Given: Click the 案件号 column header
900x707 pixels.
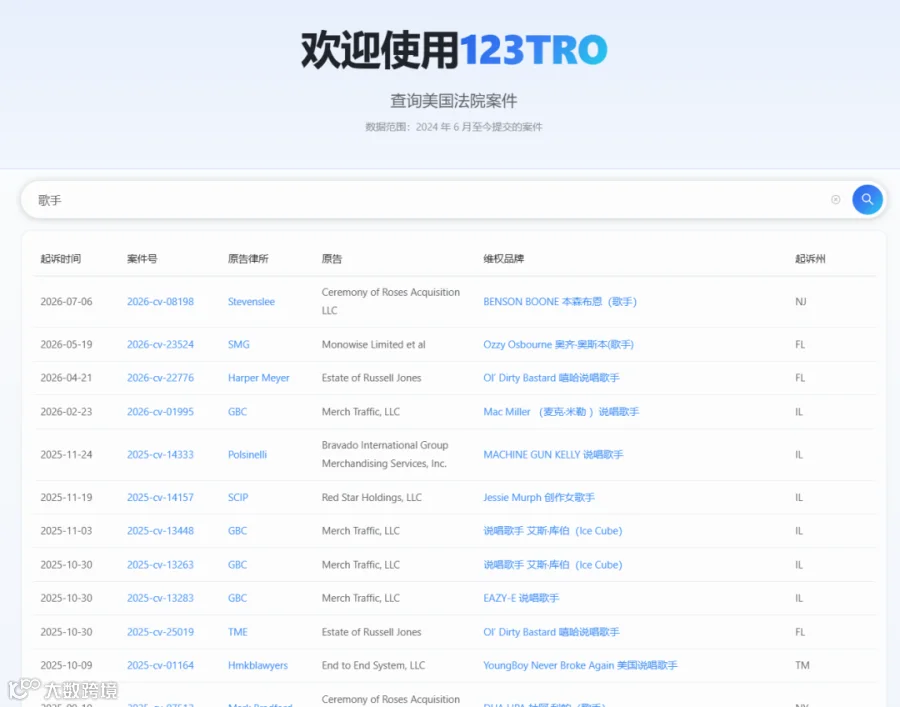Looking at the screenshot, I should pyautogui.click(x=142, y=259).
